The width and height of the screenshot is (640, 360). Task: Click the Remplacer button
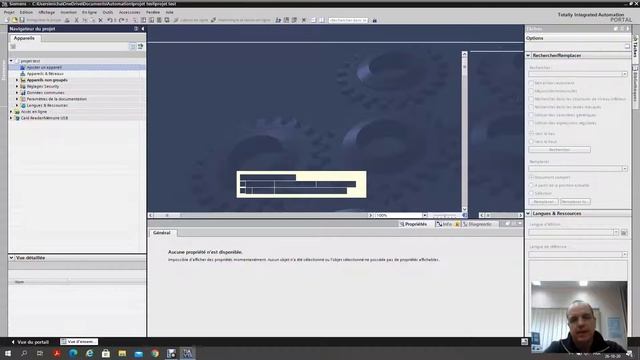[543, 202]
